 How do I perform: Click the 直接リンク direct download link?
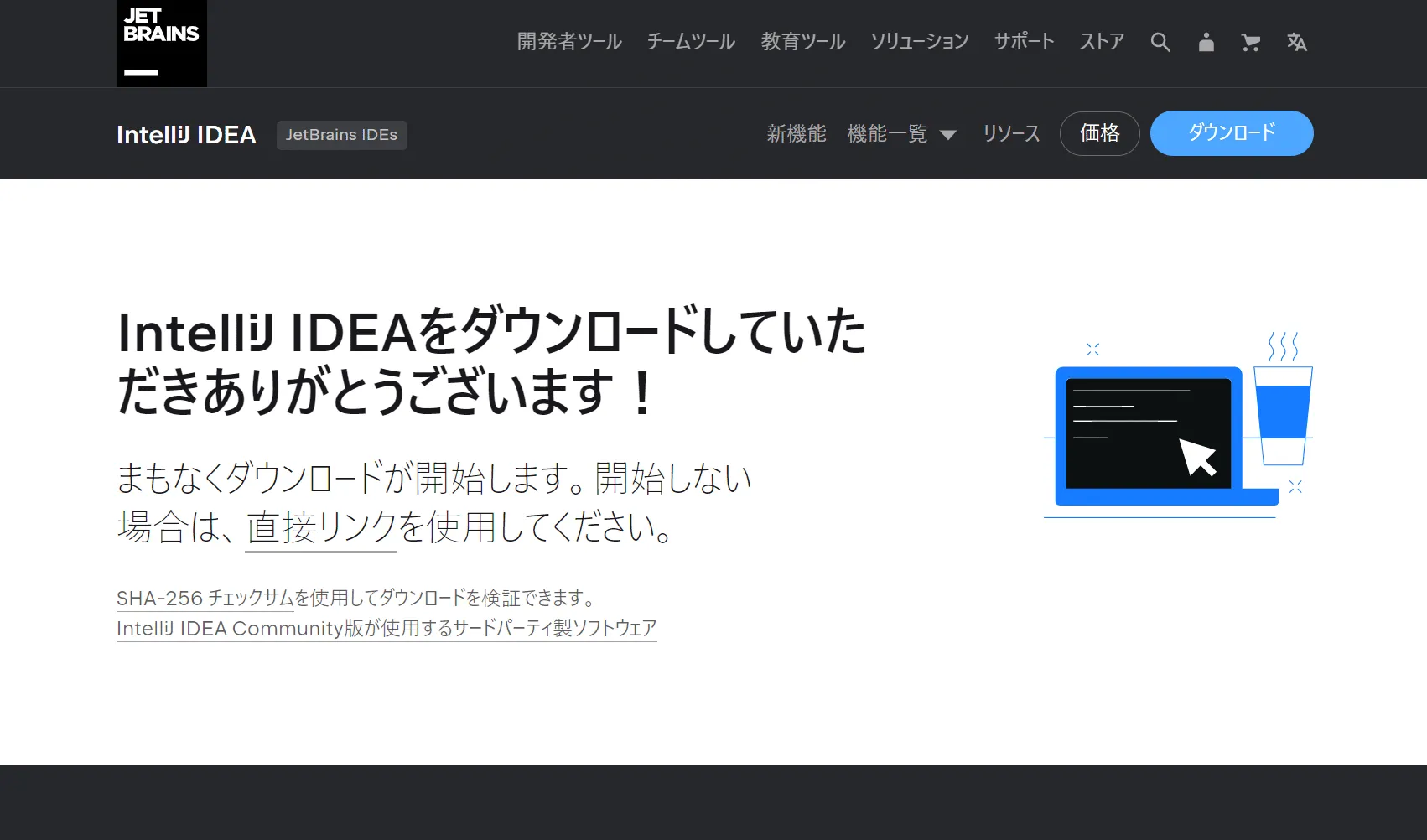[x=321, y=528]
